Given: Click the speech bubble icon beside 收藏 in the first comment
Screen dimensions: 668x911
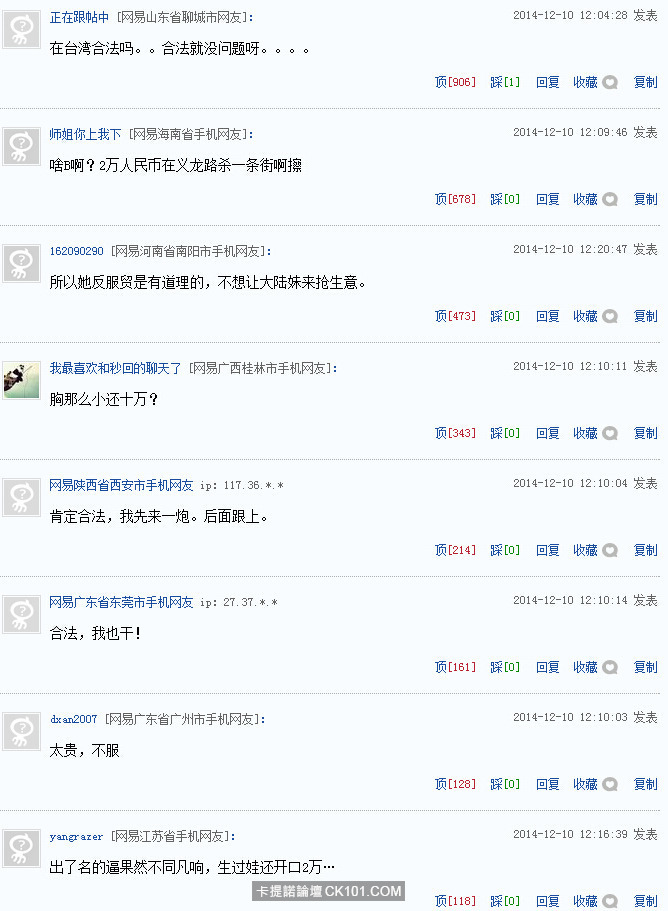Looking at the screenshot, I should click(x=610, y=83).
